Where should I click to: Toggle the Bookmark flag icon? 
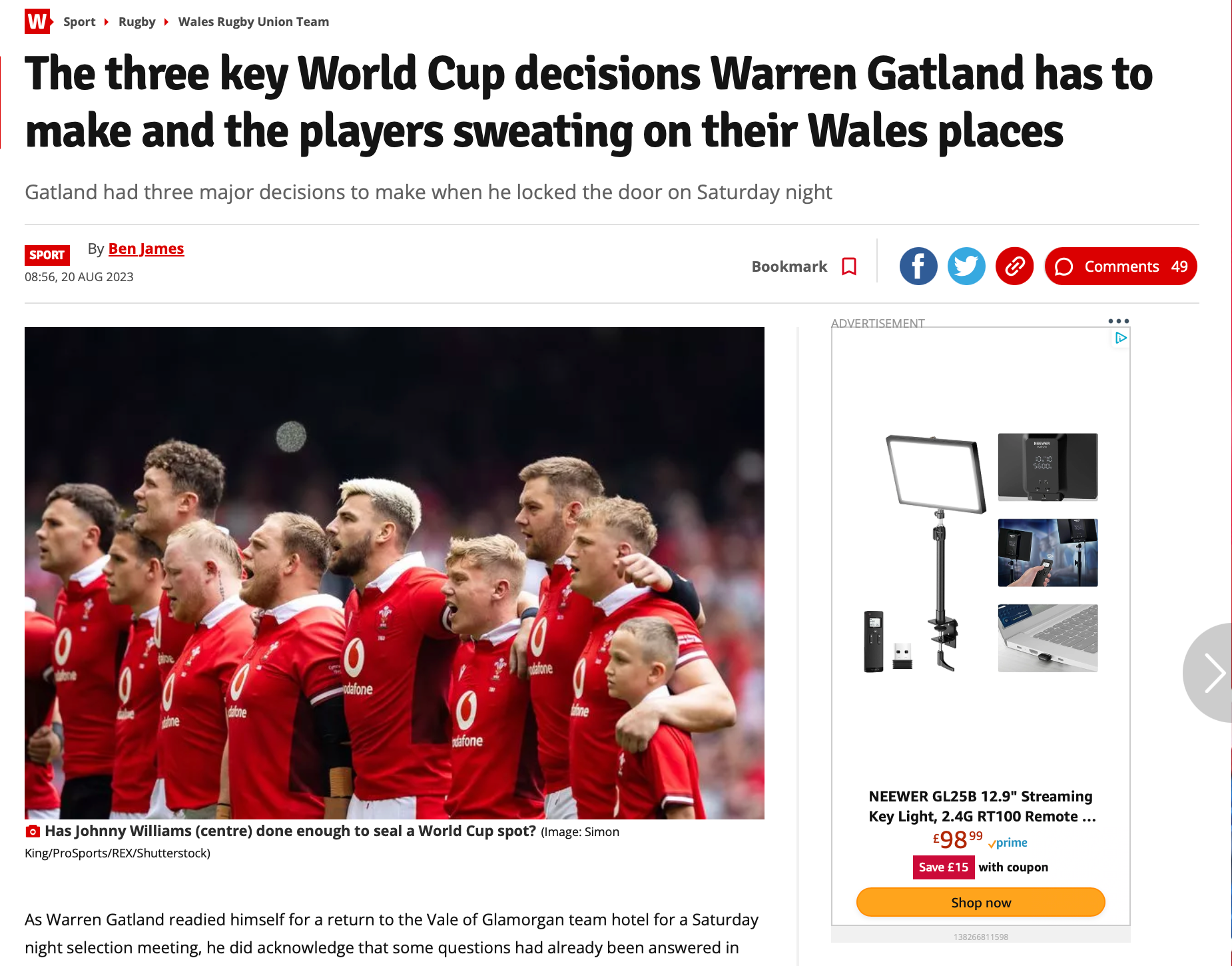[x=849, y=266]
